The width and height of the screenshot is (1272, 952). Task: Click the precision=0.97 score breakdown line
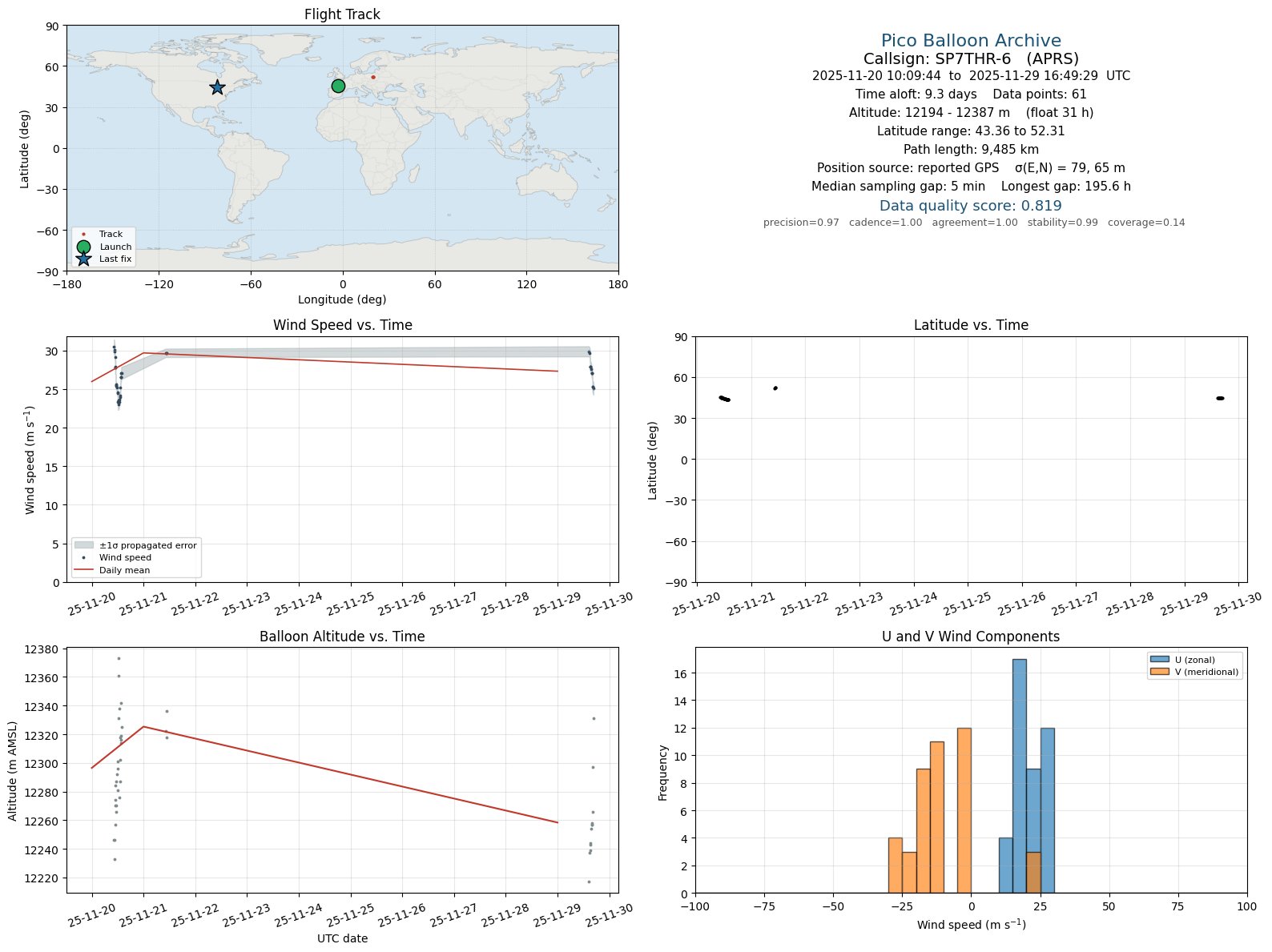point(974,223)
